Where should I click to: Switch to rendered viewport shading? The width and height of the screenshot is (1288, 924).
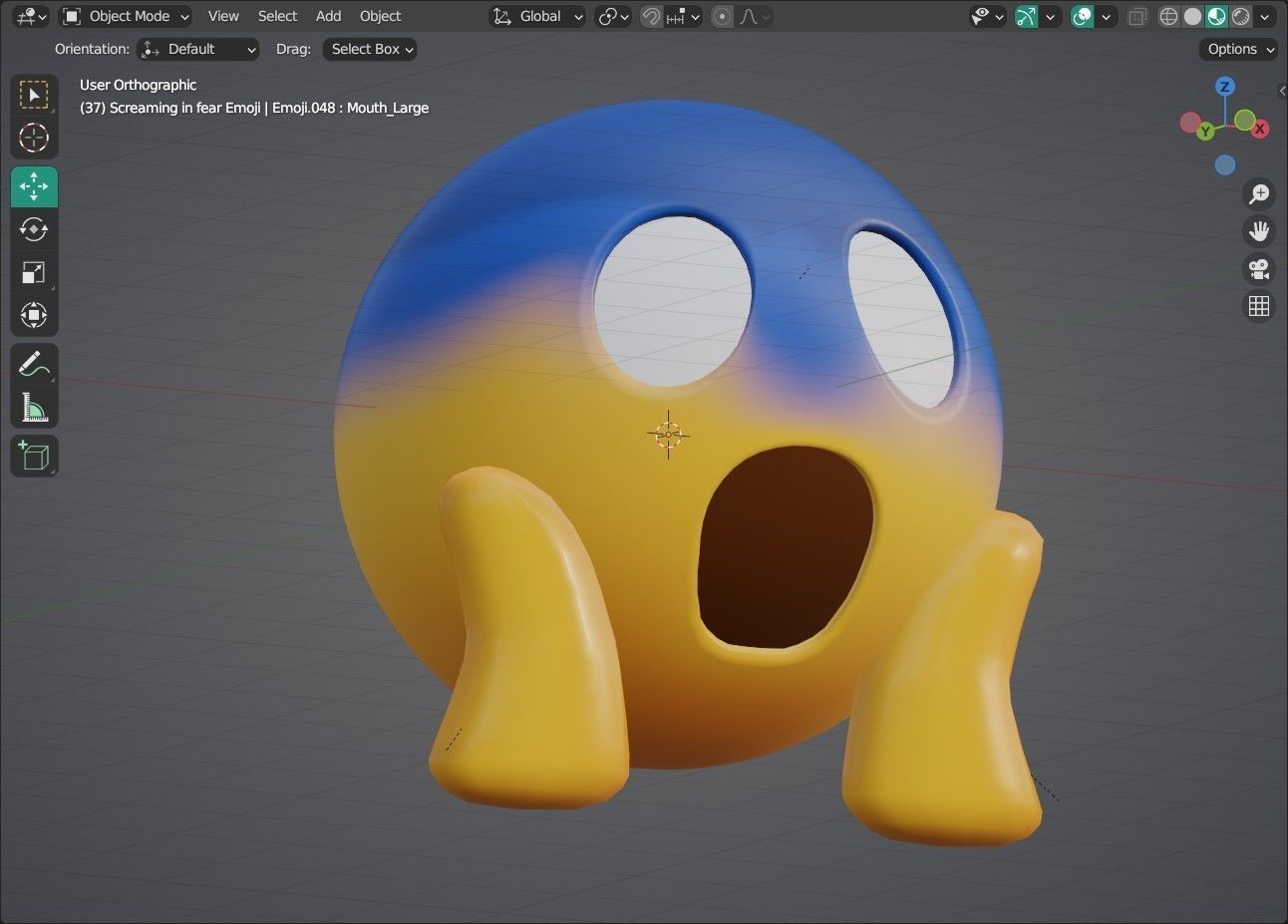point(1239,16)
